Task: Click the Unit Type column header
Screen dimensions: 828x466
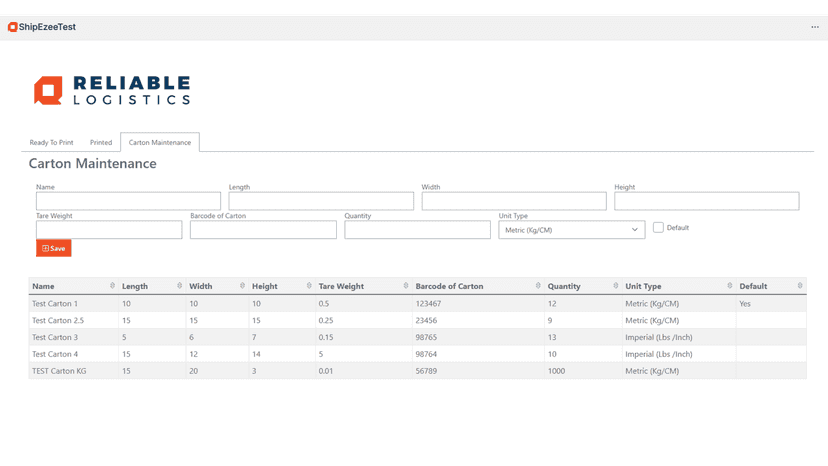Action: 643,286
